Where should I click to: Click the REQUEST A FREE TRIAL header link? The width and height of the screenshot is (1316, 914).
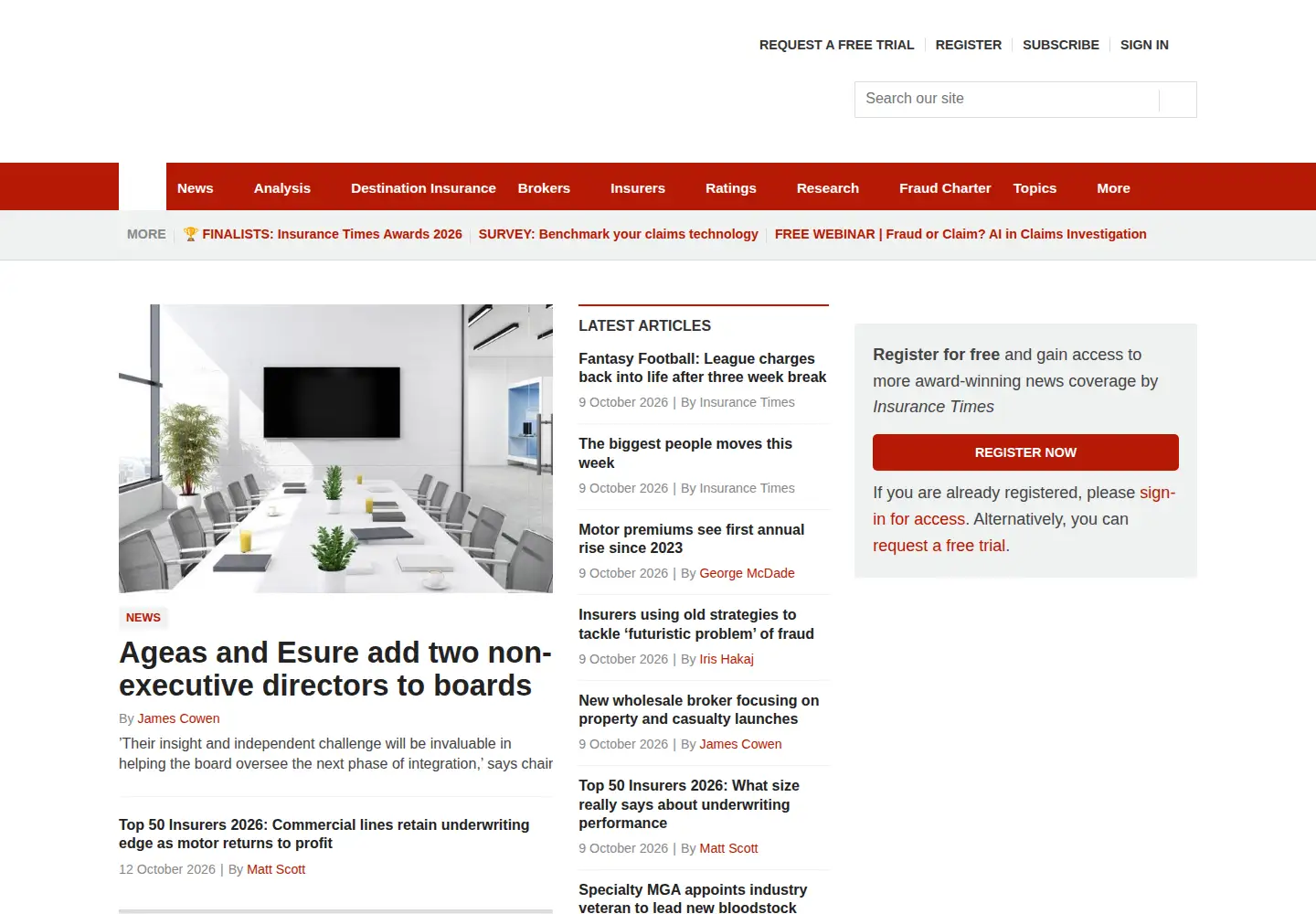pos(836,45)
